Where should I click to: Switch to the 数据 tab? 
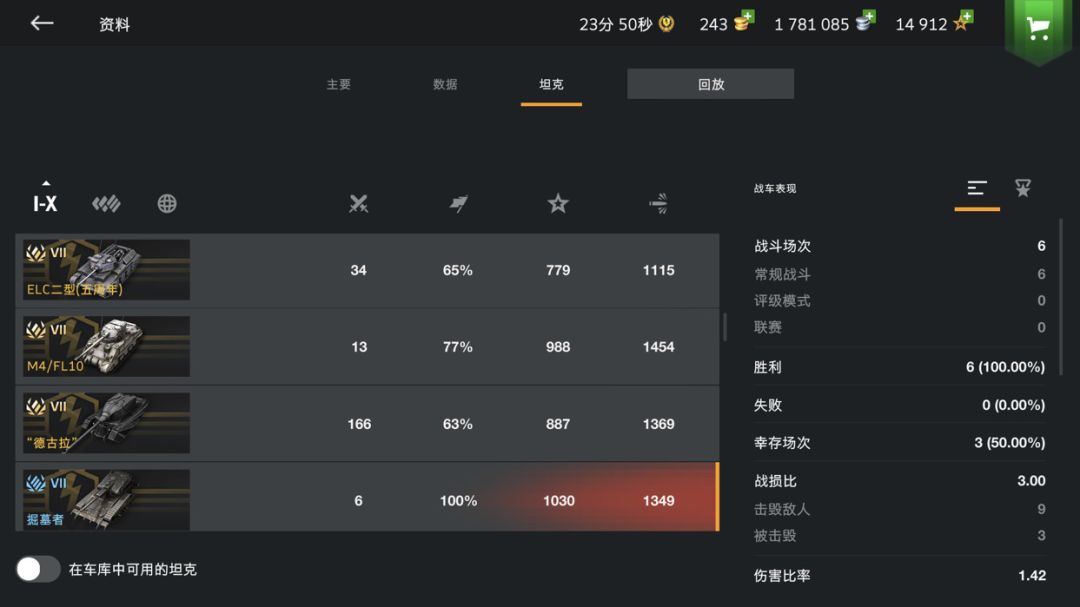(445, 85)
